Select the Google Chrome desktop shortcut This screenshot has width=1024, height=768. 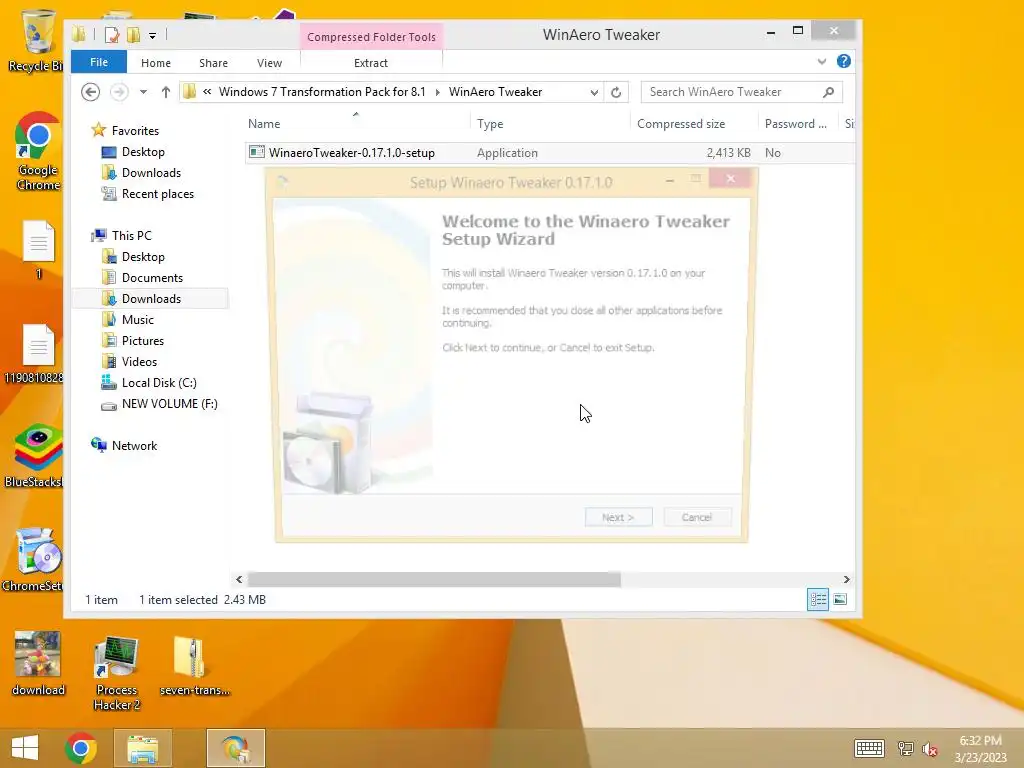coord(38,152)
